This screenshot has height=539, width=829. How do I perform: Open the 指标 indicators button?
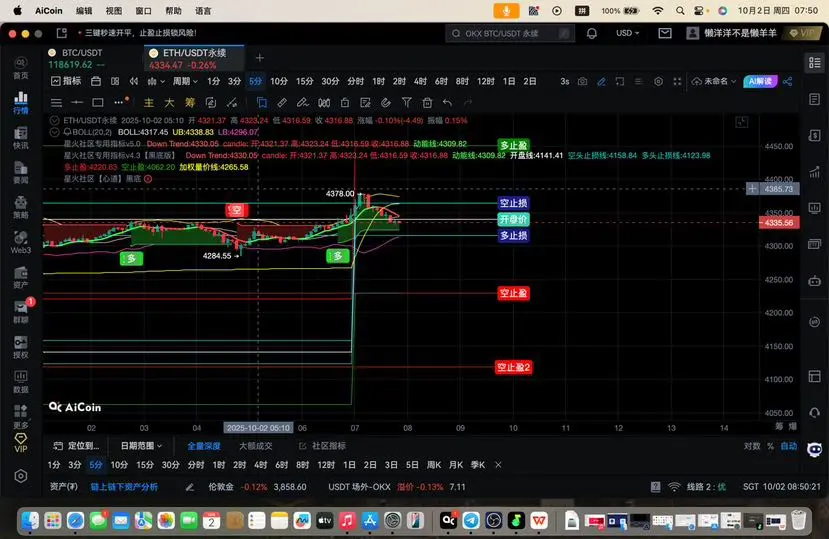click(66, 81)
